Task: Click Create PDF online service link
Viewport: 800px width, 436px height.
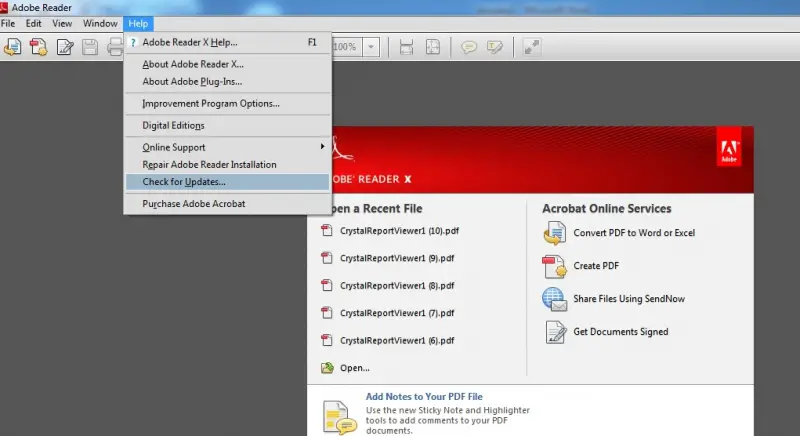Action: pos(596,266)
